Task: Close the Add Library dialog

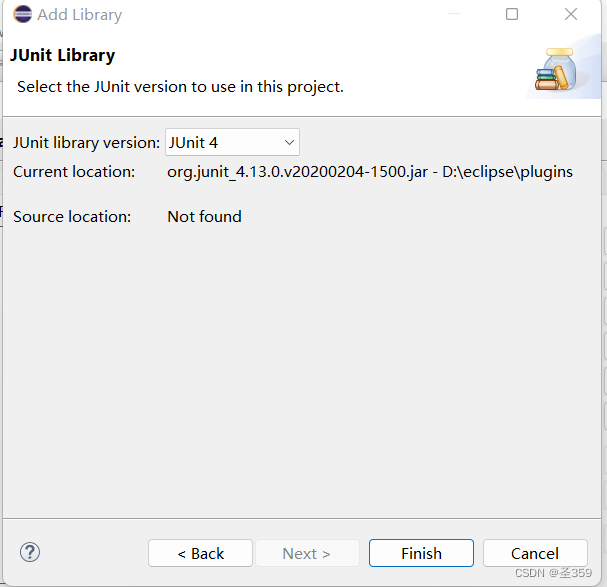Action: click(x=571, y=14)
